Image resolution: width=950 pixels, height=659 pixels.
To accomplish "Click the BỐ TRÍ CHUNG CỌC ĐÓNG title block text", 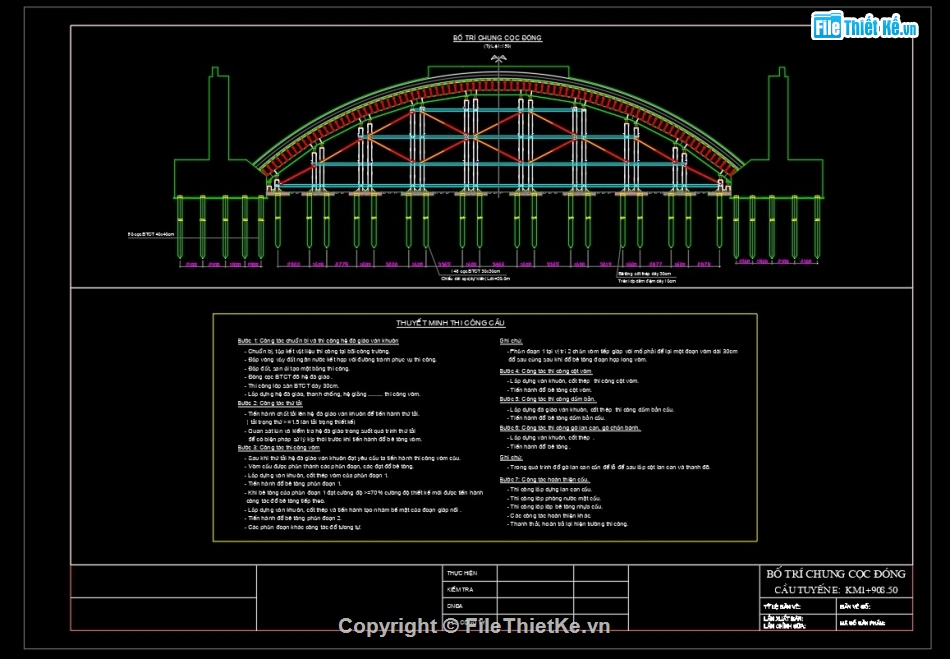I will [836, 574].
